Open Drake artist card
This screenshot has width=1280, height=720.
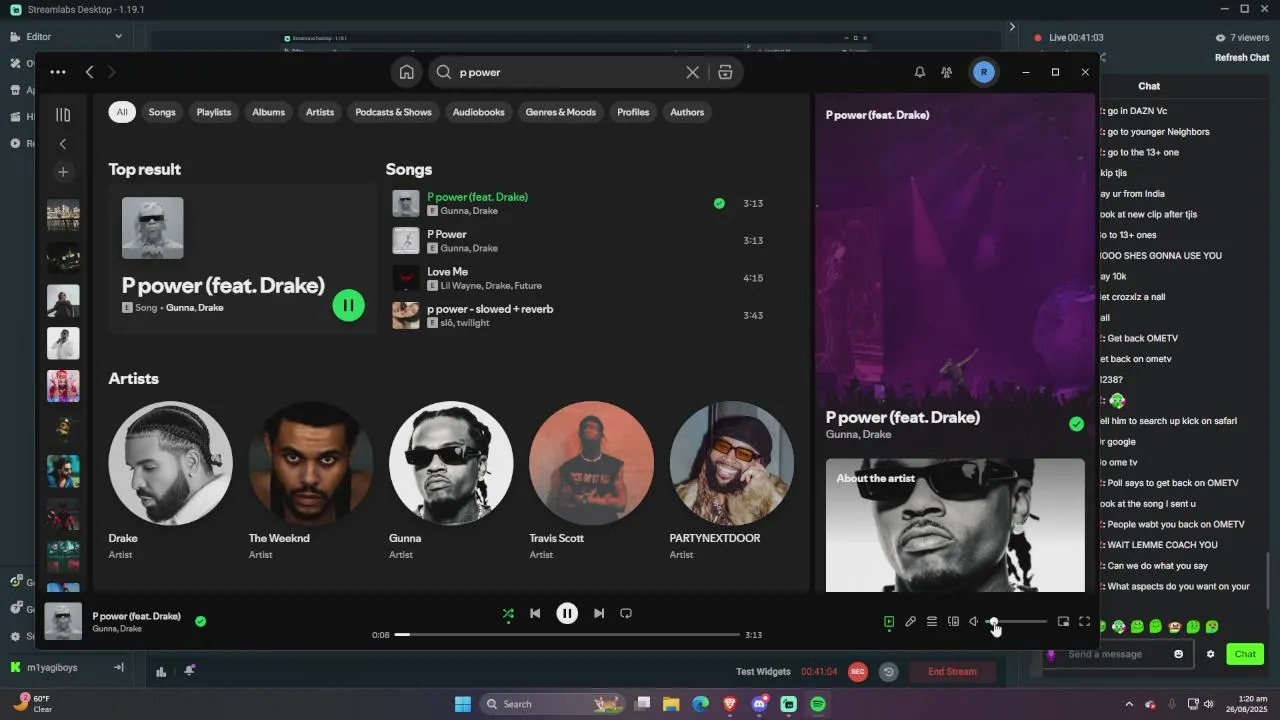(x=171, y=481)
